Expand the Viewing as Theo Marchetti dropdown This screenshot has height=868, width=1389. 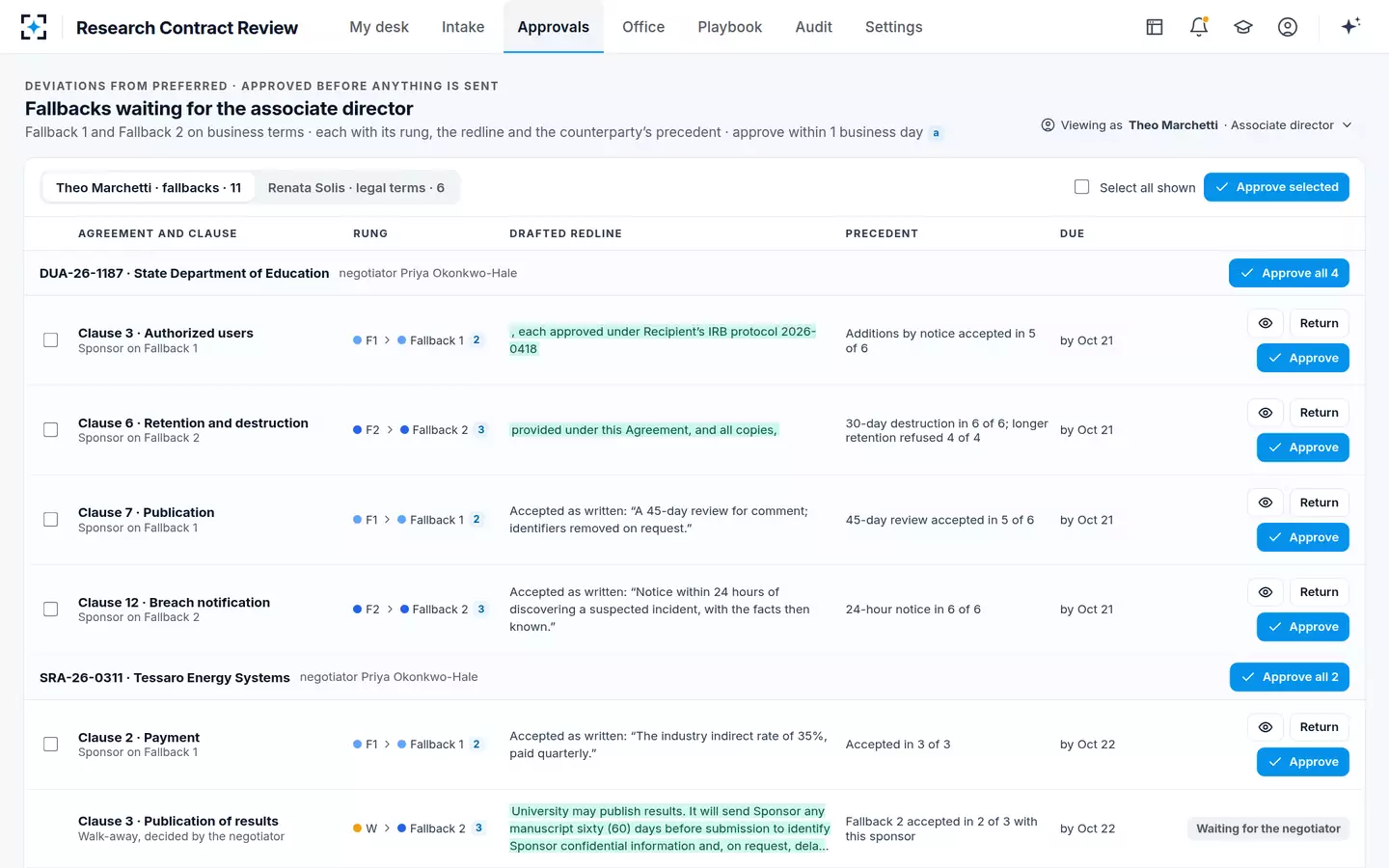1197,125
